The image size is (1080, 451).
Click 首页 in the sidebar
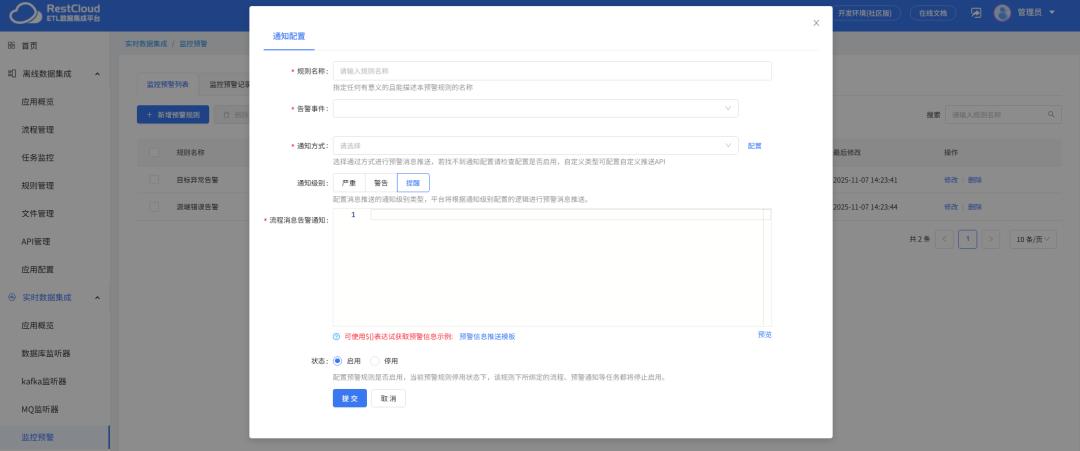30,45
